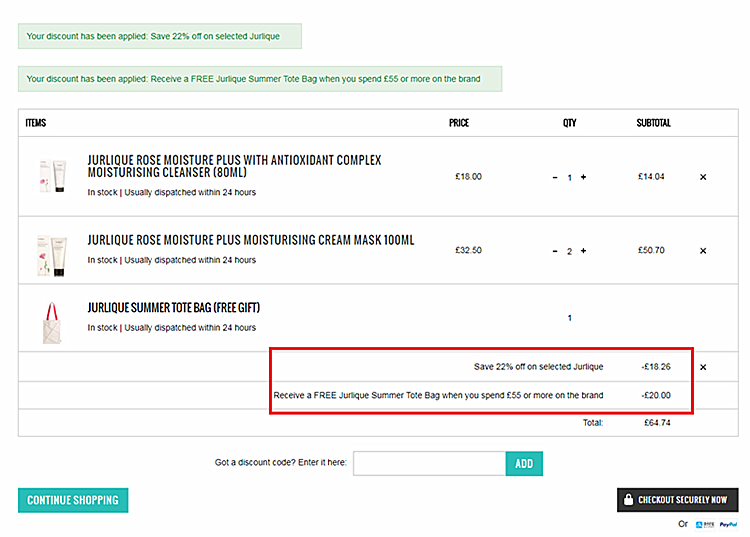Viewport: 750px width, 537px height.
Task: Click the lock icon on checkout button
Action: coord(629,499)
